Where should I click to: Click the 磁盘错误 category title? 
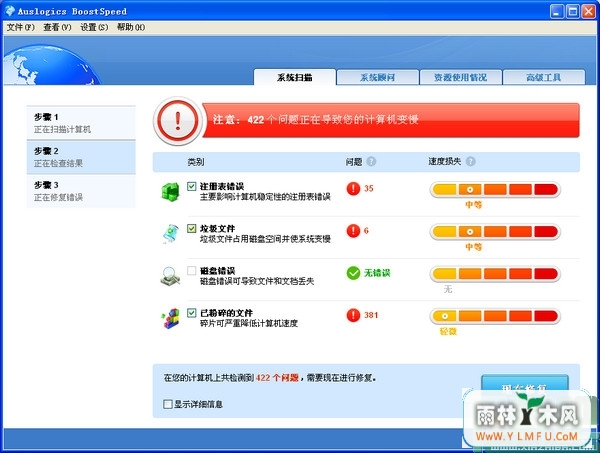click(x=217, y=271)
